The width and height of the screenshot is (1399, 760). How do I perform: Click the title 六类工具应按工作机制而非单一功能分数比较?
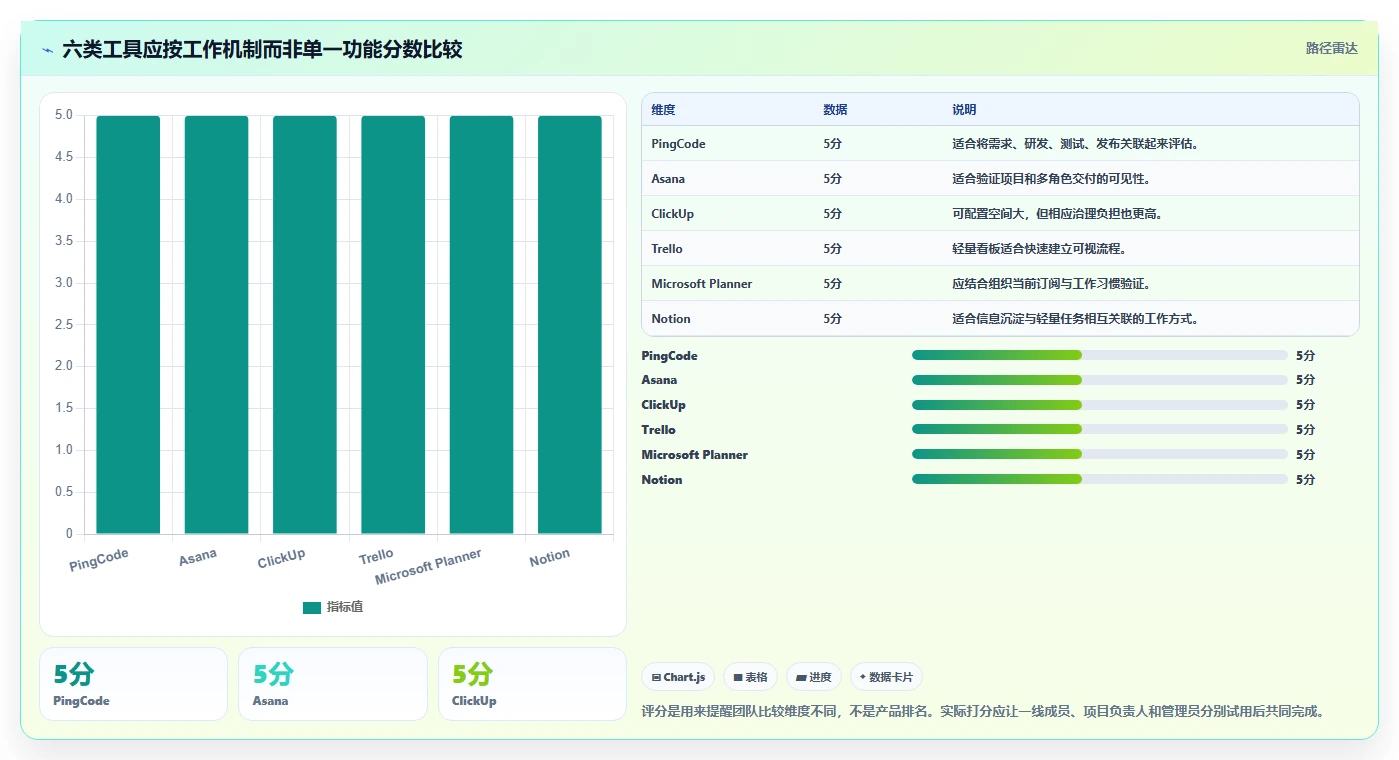(262, 49)
